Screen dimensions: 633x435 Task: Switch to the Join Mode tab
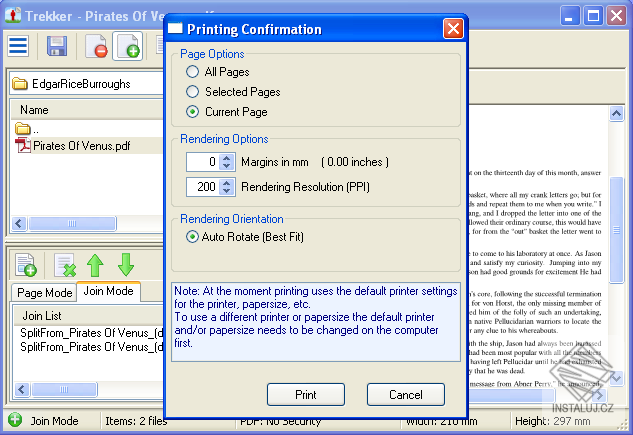point(108,291)
